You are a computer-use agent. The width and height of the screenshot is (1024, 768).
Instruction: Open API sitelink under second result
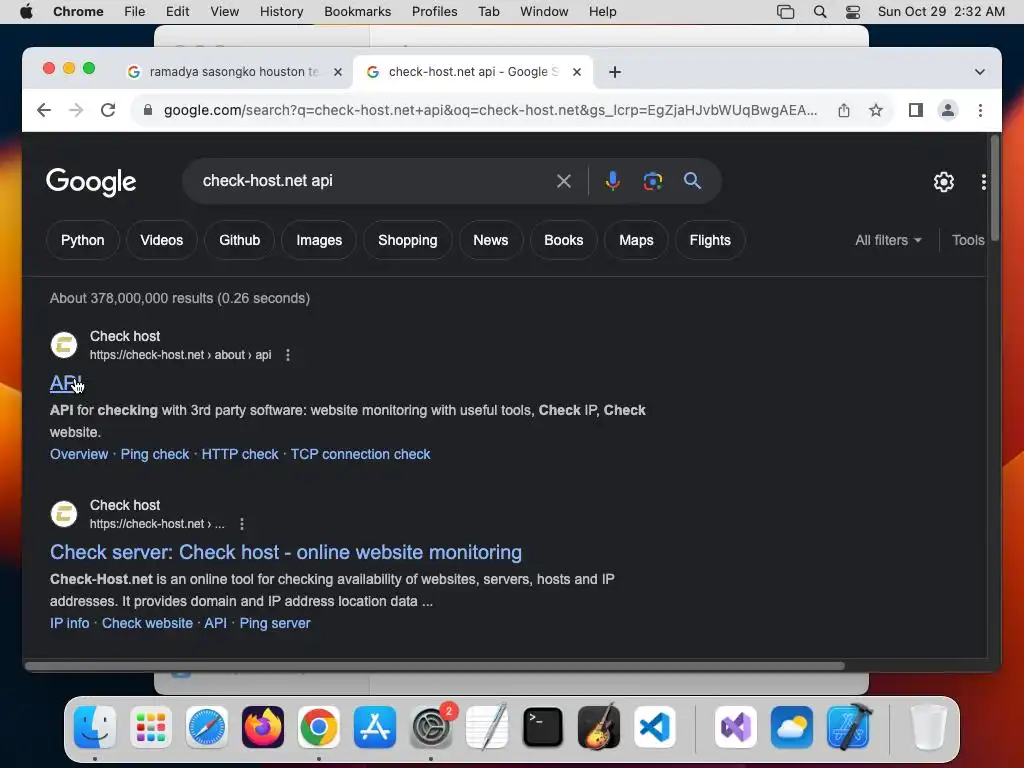click(x=216, y=623)
